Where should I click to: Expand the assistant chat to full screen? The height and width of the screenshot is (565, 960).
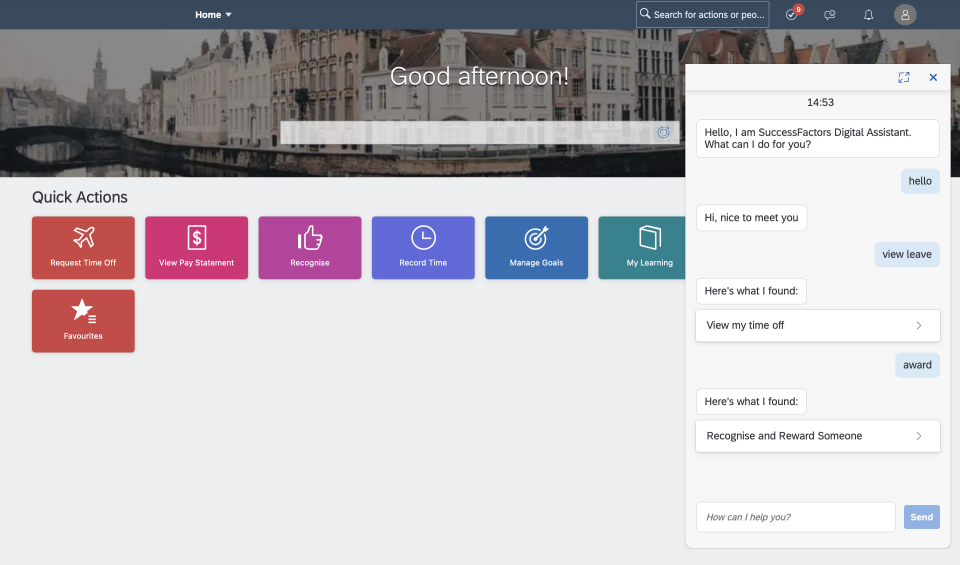[904, 77]
